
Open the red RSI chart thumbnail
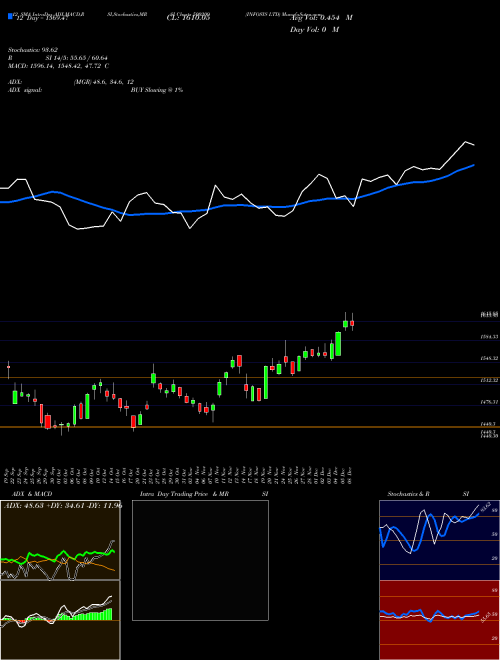pos(439,620)
